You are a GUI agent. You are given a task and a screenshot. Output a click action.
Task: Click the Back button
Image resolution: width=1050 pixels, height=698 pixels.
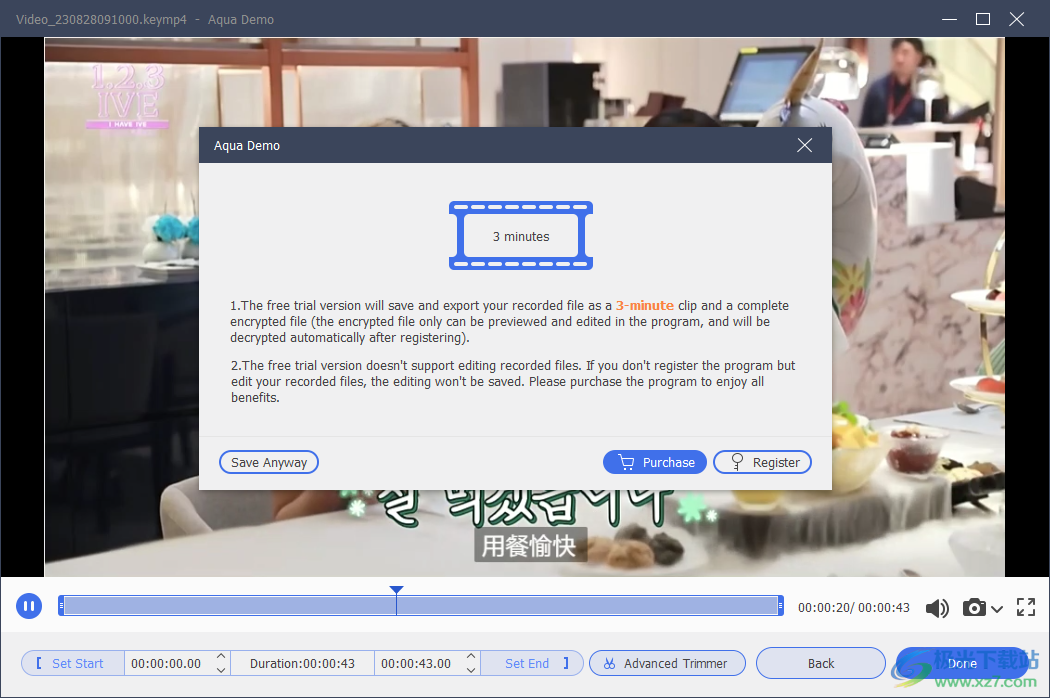click(821, 663)
